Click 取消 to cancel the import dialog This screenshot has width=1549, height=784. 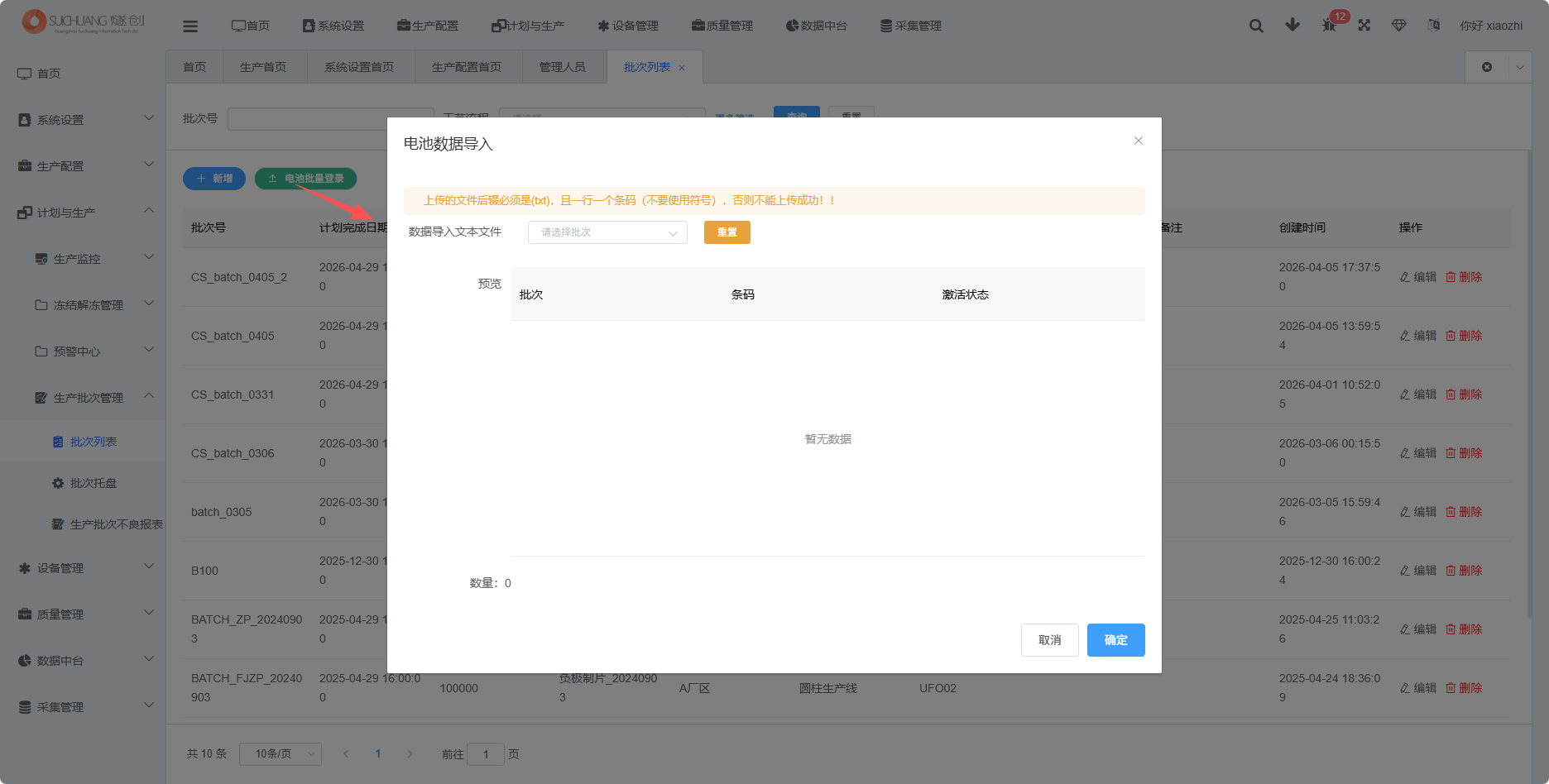[1050, 640]
